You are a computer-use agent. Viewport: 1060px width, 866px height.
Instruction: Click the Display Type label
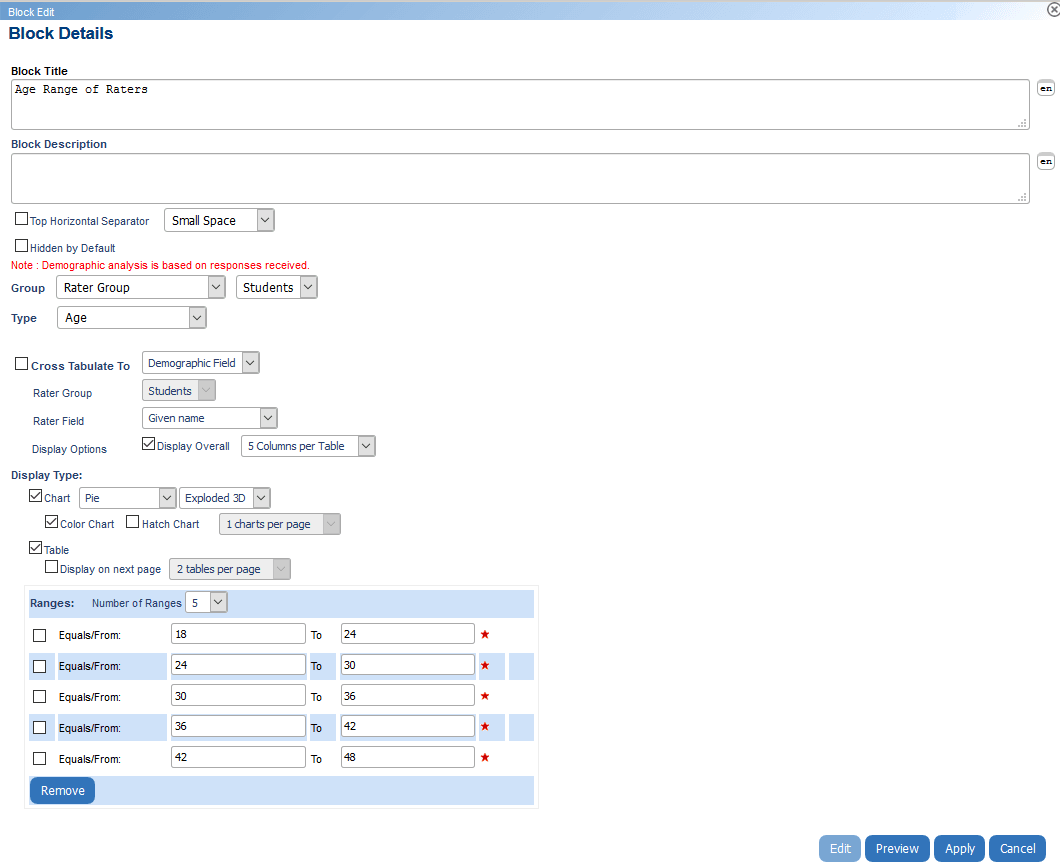click(x=47, y=475)
